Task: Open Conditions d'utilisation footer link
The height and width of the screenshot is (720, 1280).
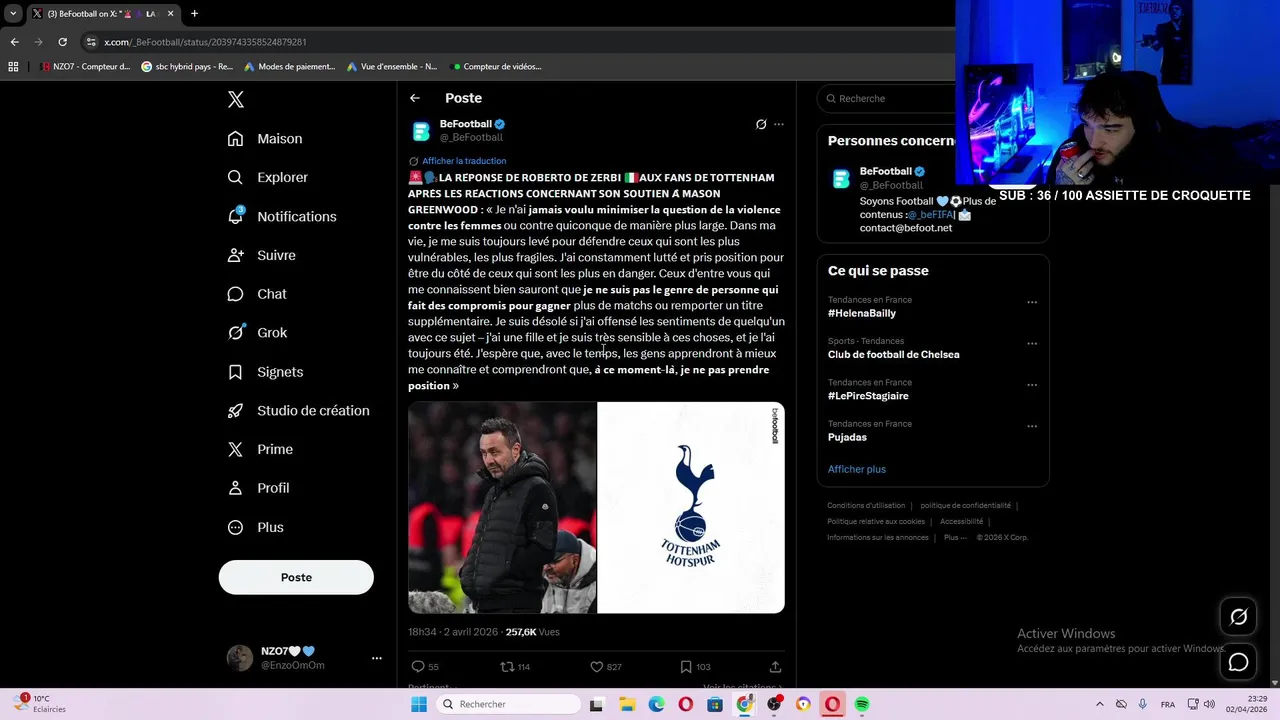Action: 866,506
